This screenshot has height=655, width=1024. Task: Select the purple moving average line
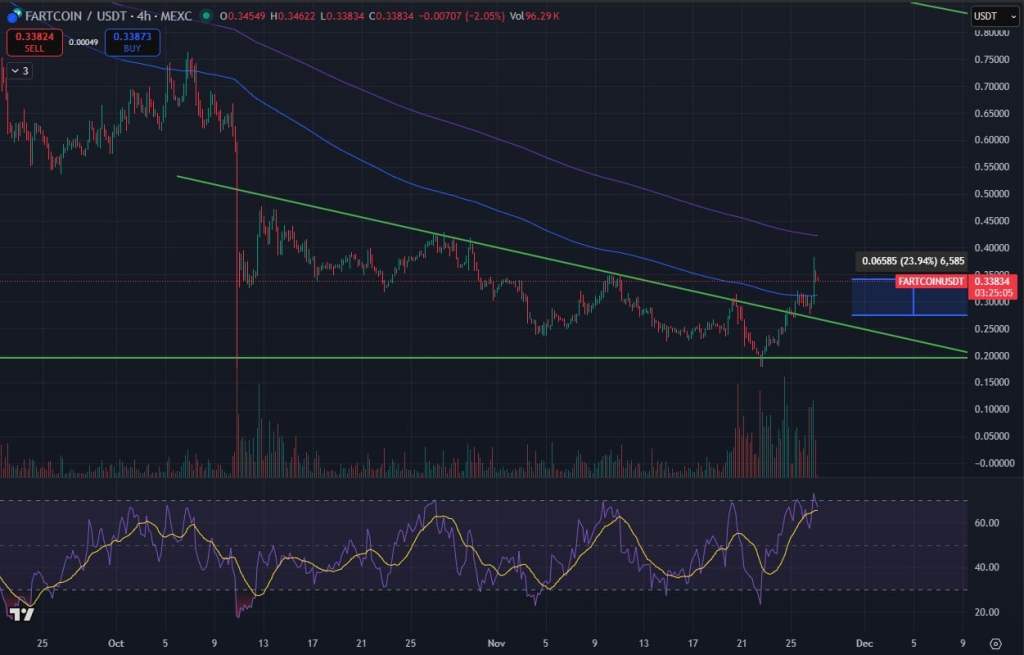point(650,190)
